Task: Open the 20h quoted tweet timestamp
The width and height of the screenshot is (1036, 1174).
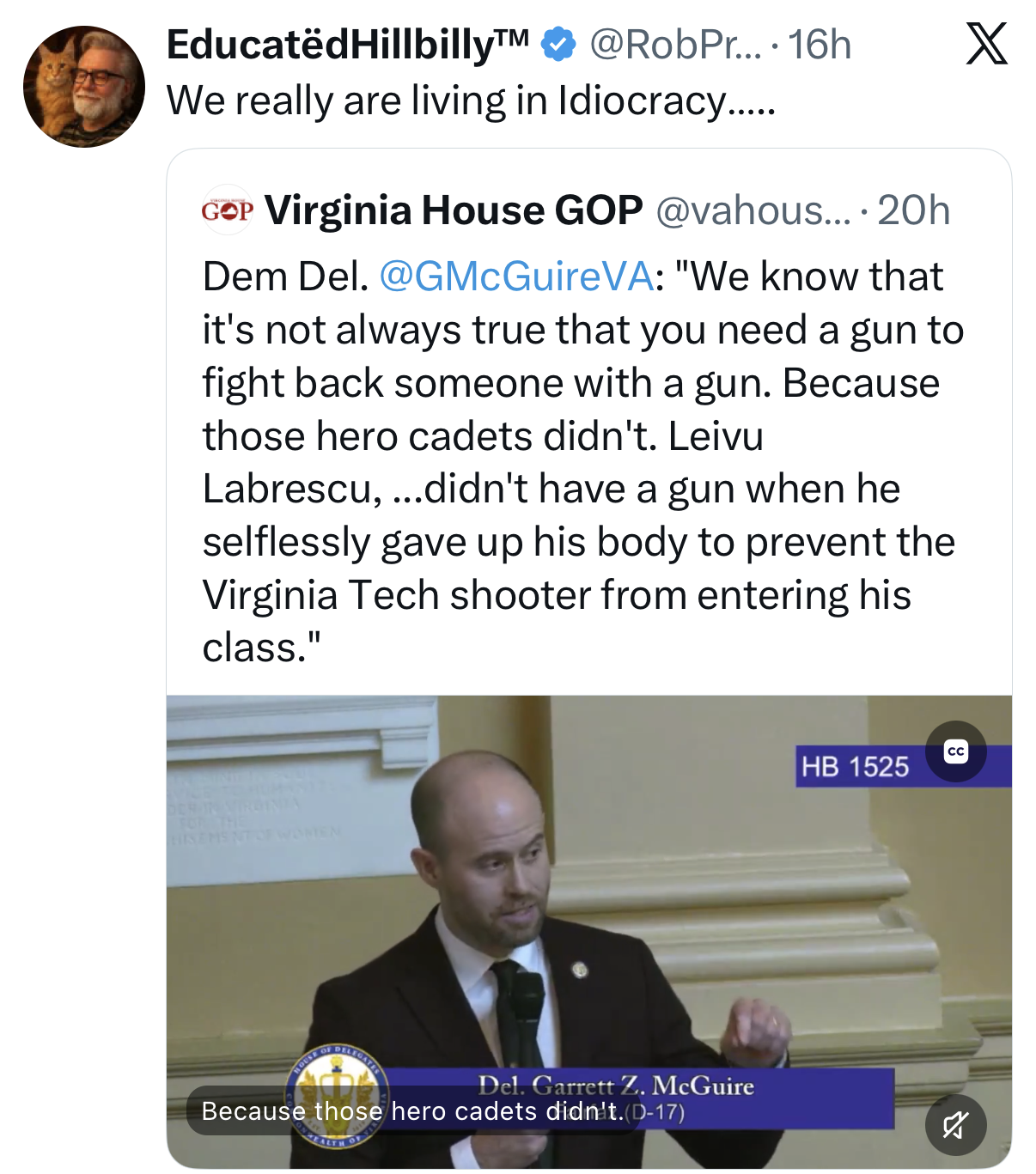Action: pos(913,210)
